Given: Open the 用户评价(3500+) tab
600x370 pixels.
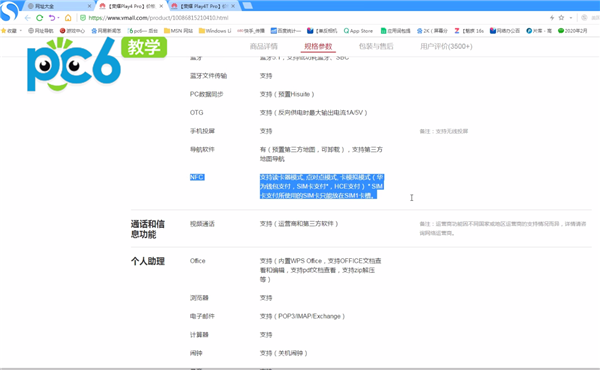Looking at the screenshot, I should pyautogui.click(x=446, y=46).
